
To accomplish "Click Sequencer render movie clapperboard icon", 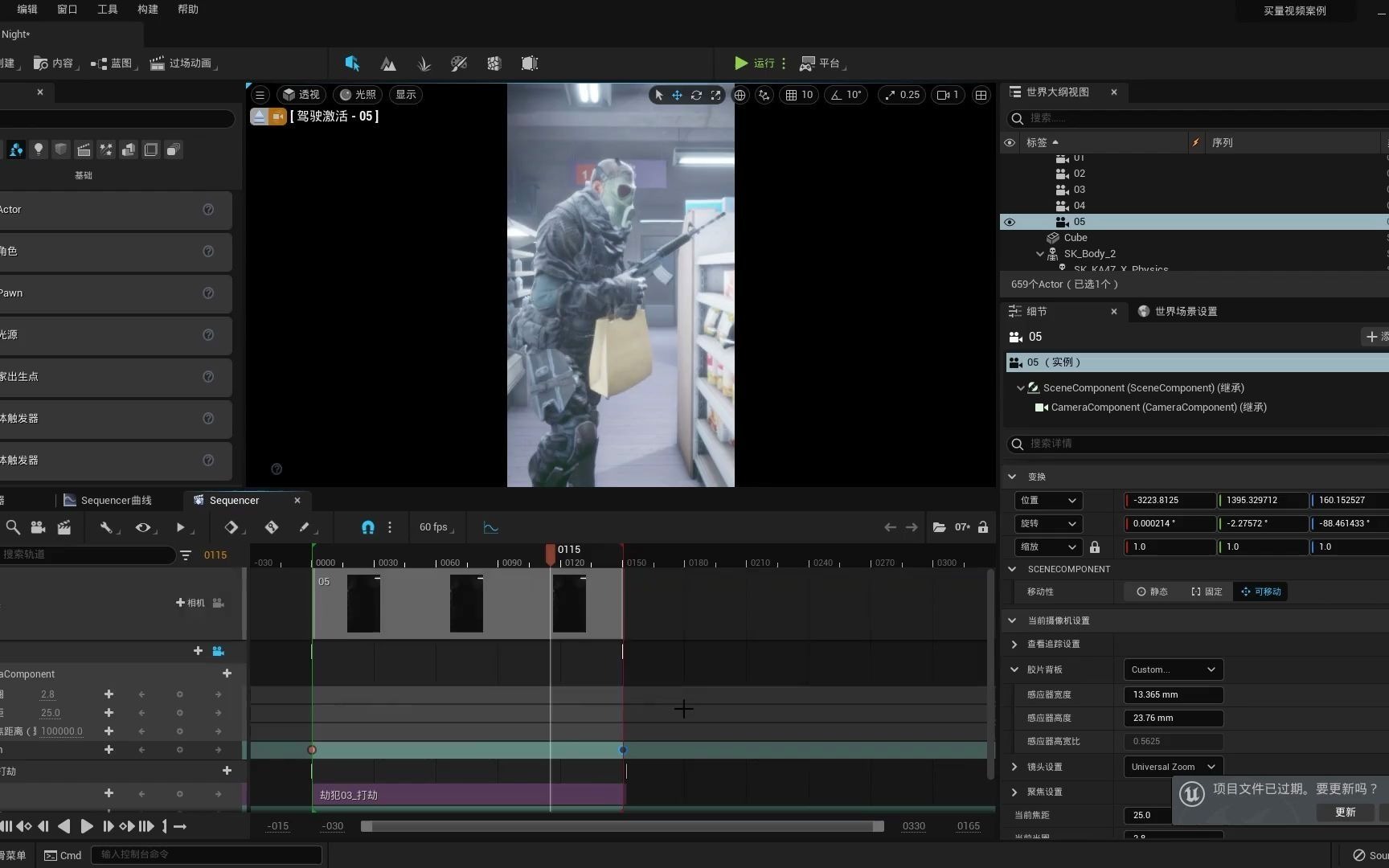I will pyautogui.click(x=64, y=527).
